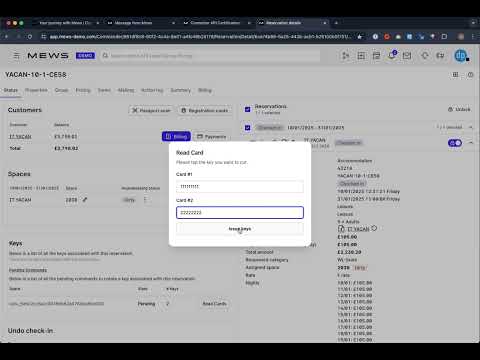This screenshot has height=360, width=480.
Task: Click the Card #1 input field
Action: click(240, 187)
